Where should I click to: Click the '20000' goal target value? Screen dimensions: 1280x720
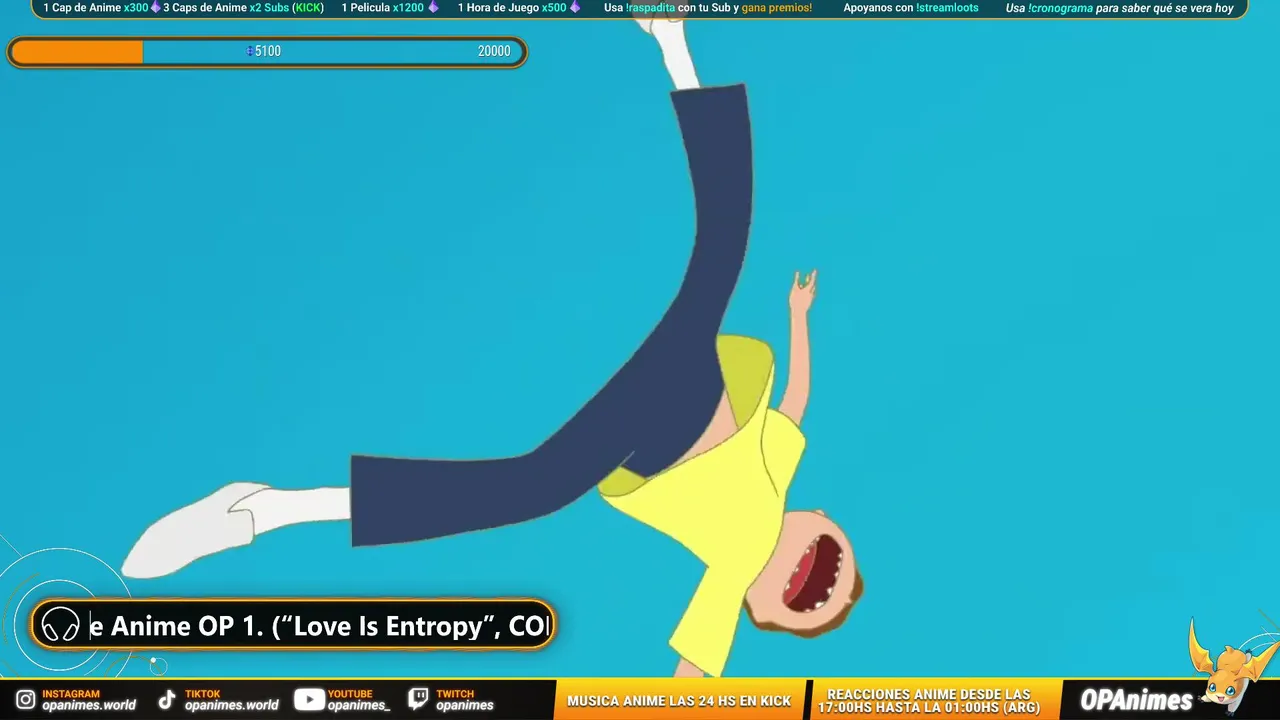tap(494, 51)
